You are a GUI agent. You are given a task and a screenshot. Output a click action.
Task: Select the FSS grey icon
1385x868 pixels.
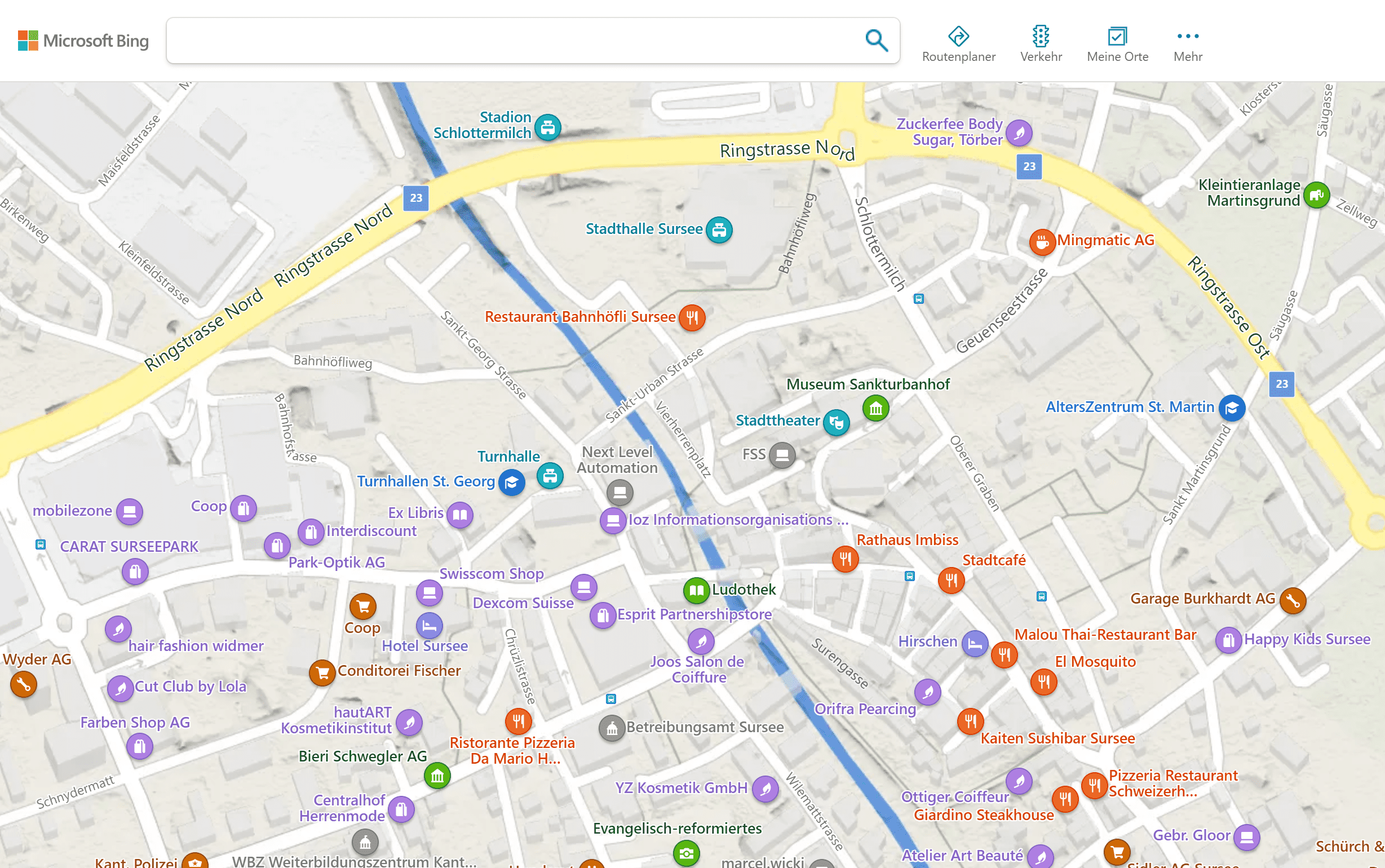point(782,456)
